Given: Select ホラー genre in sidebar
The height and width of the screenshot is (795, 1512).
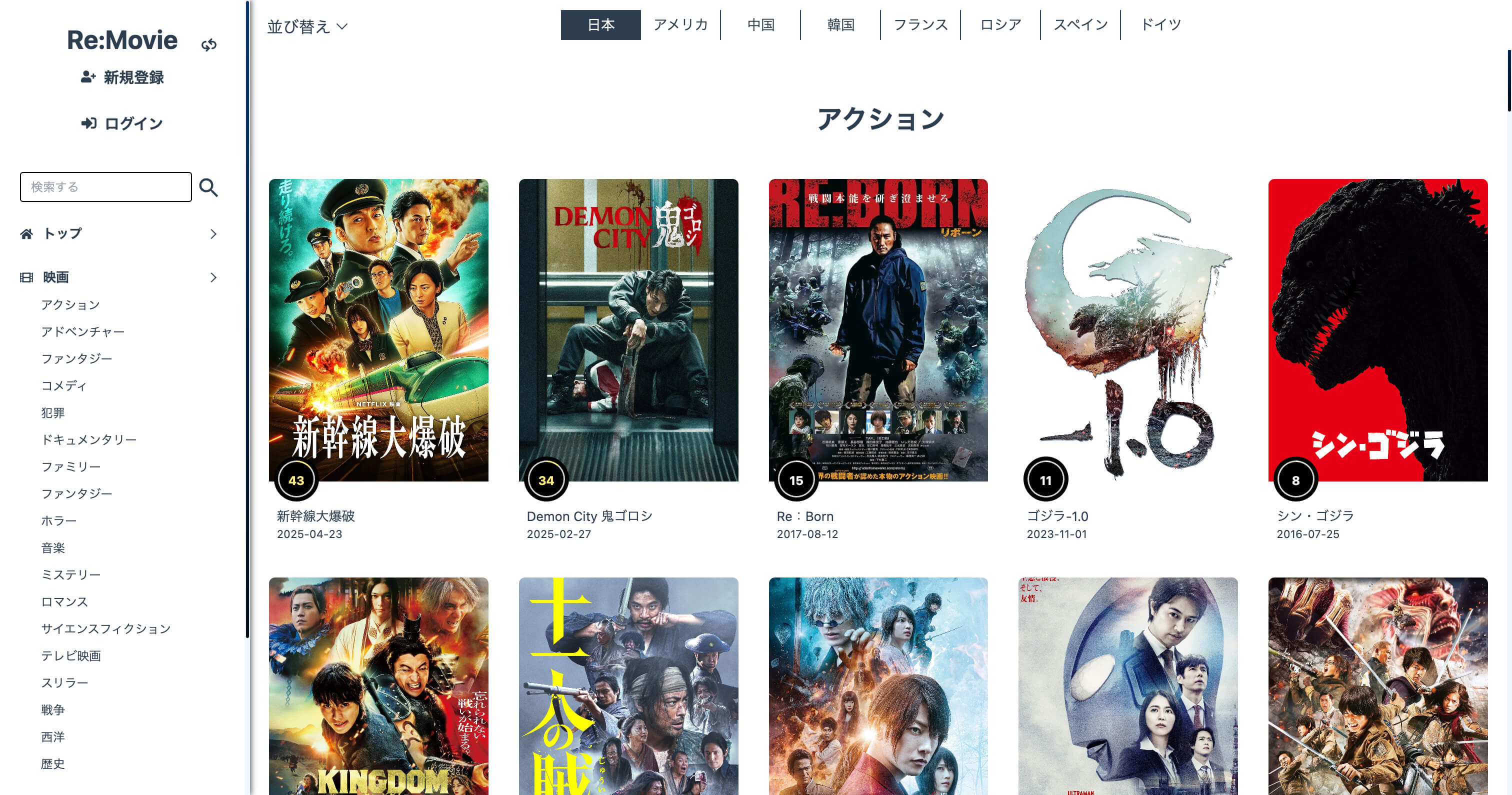Looking at the screenshot, I should point(58,521).
